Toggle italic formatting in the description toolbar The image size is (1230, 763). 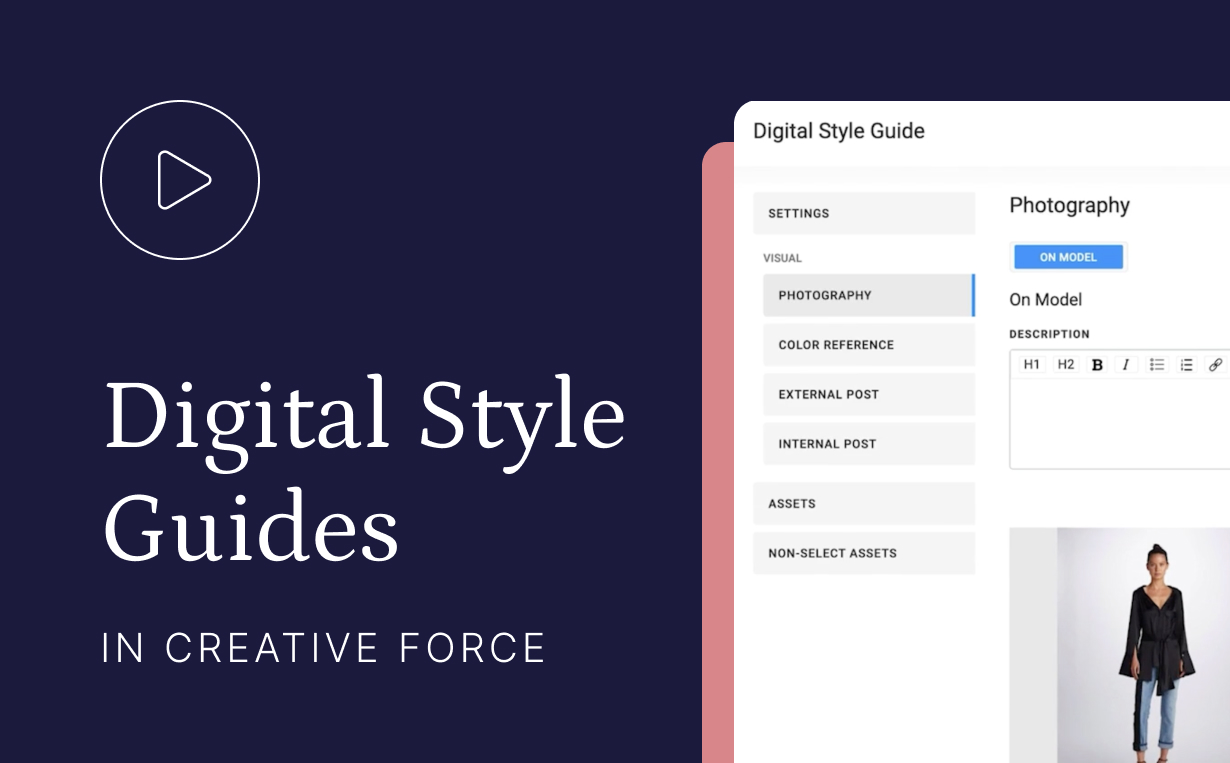(1125, 364)
